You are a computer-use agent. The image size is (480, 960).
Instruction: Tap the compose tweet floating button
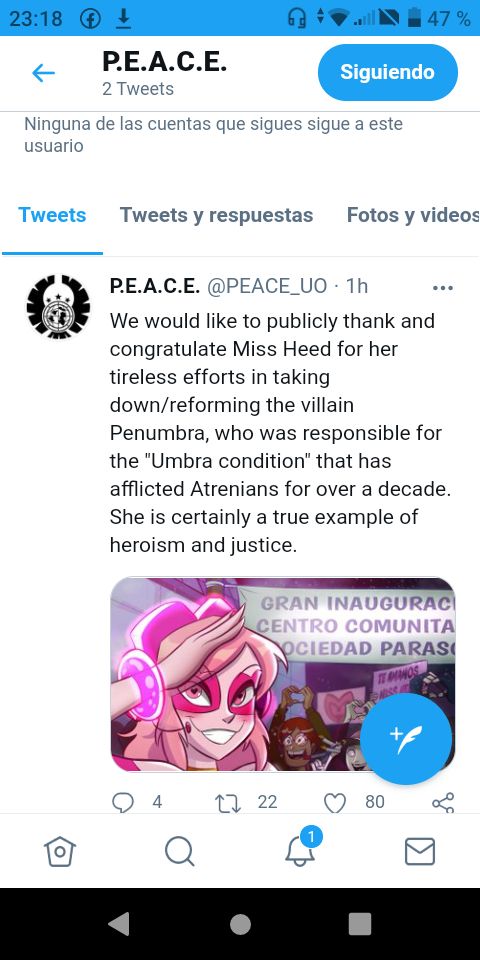pos(407,739)
